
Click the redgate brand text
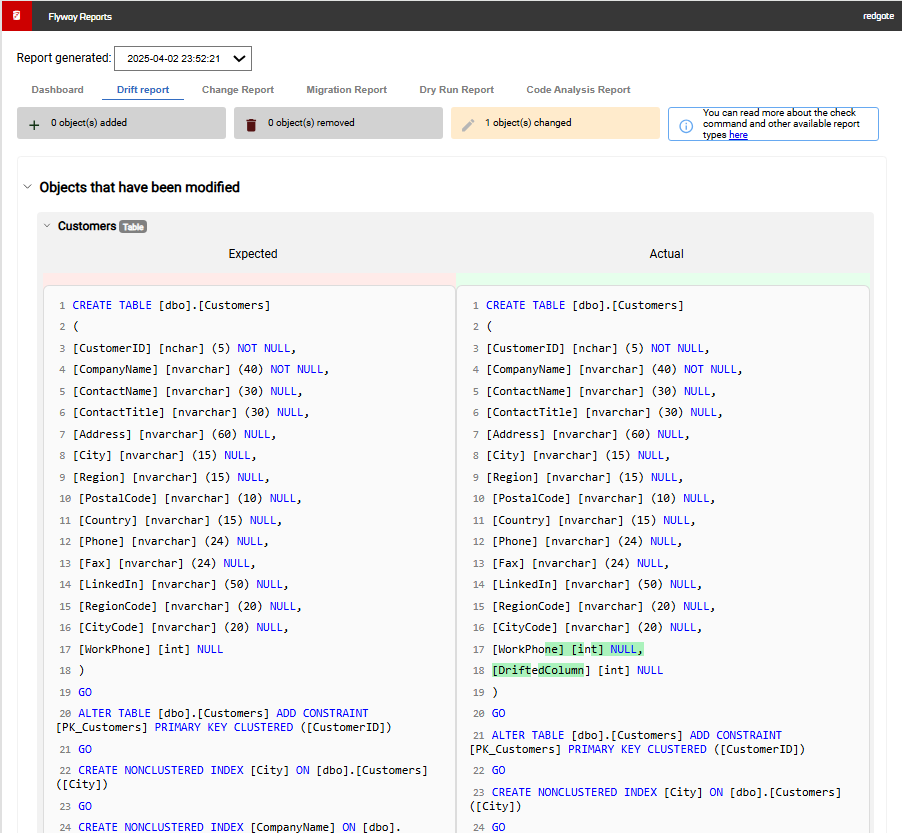point(878,17)
